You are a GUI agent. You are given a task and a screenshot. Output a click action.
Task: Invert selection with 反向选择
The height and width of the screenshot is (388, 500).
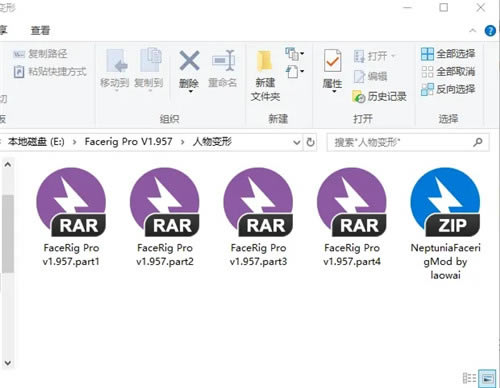448,89
